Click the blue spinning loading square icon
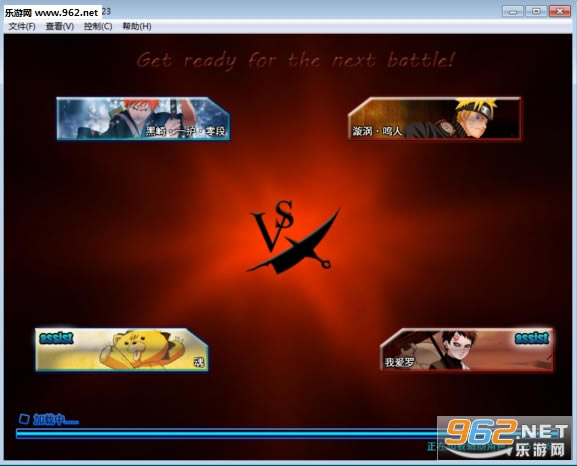The width and height of the screenshot is (577, 466). point(24,419)
